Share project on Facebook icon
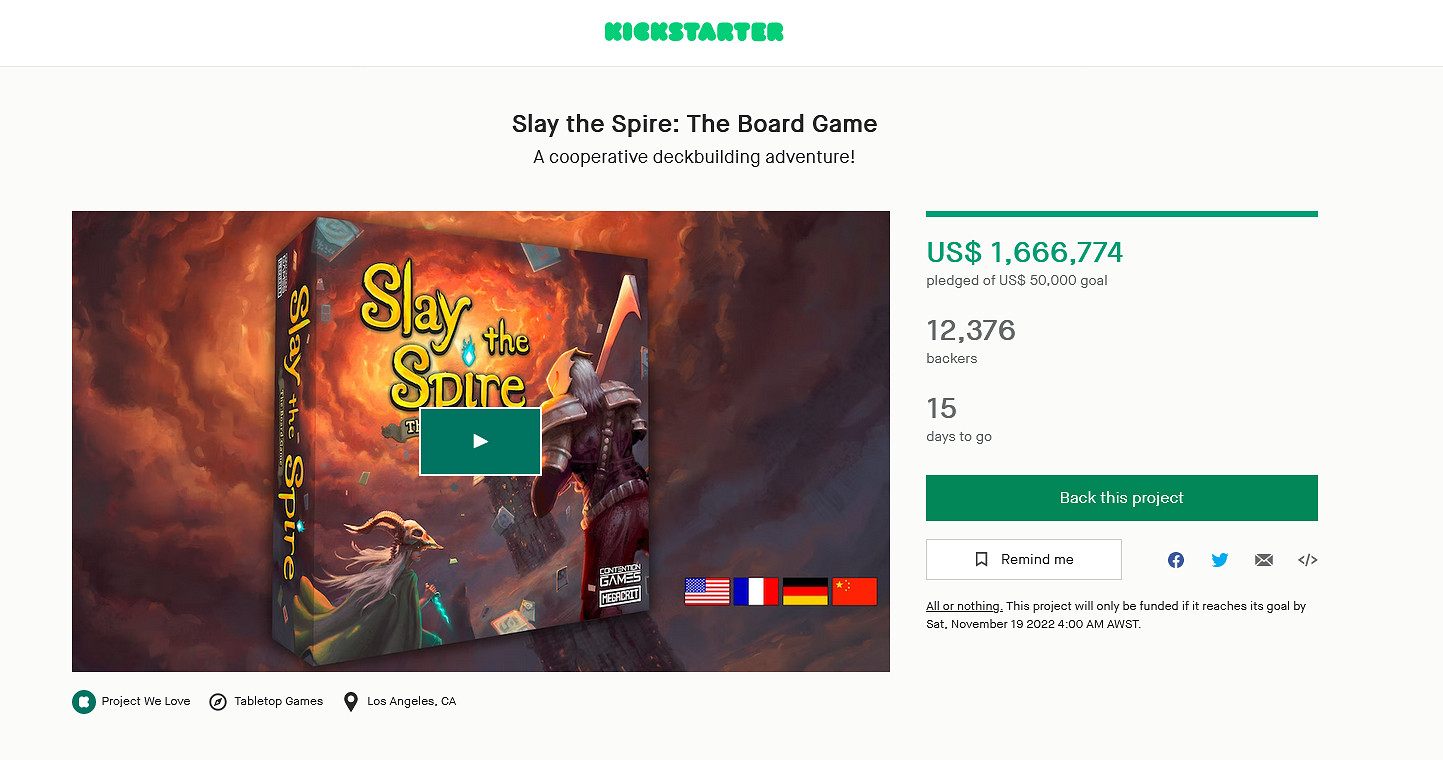The image size is (1443, 760). 1176,560
